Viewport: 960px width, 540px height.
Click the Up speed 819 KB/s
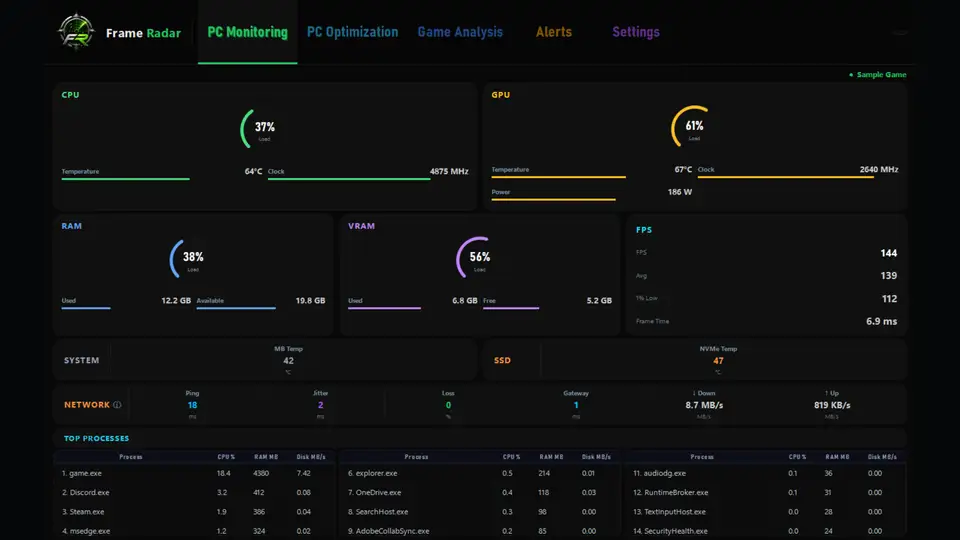pos(832,405)
